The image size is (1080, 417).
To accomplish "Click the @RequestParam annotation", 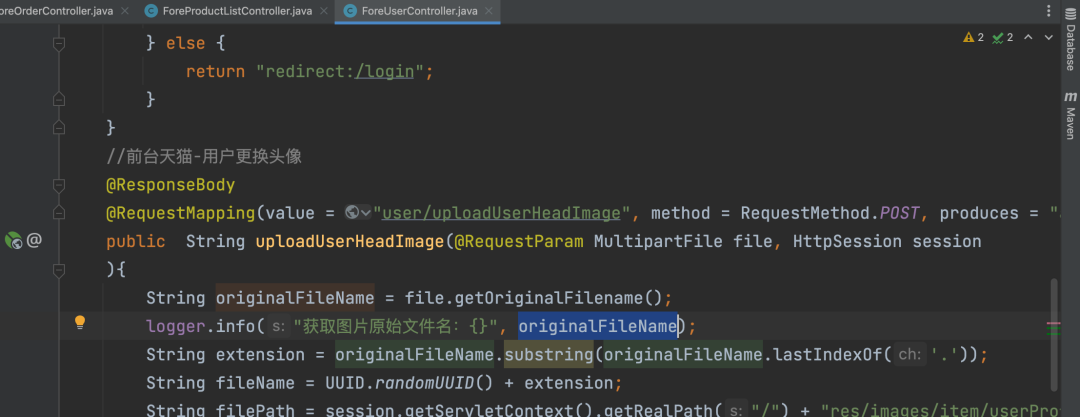I will tap(518, 241).
